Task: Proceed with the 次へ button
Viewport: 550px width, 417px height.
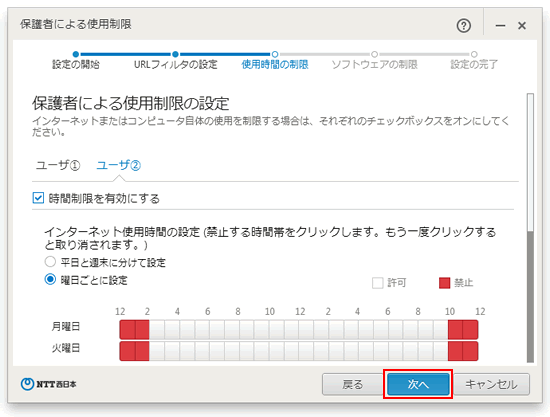Action: pos(418,384)
